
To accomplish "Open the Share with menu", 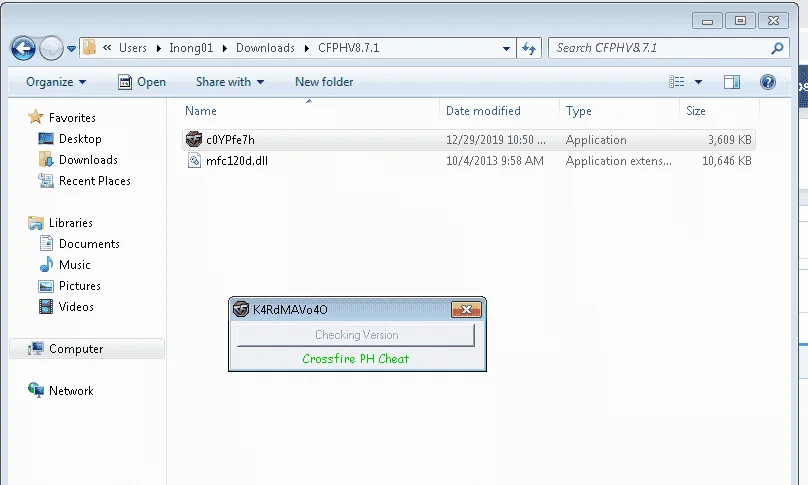I will [x=230, y=82].
